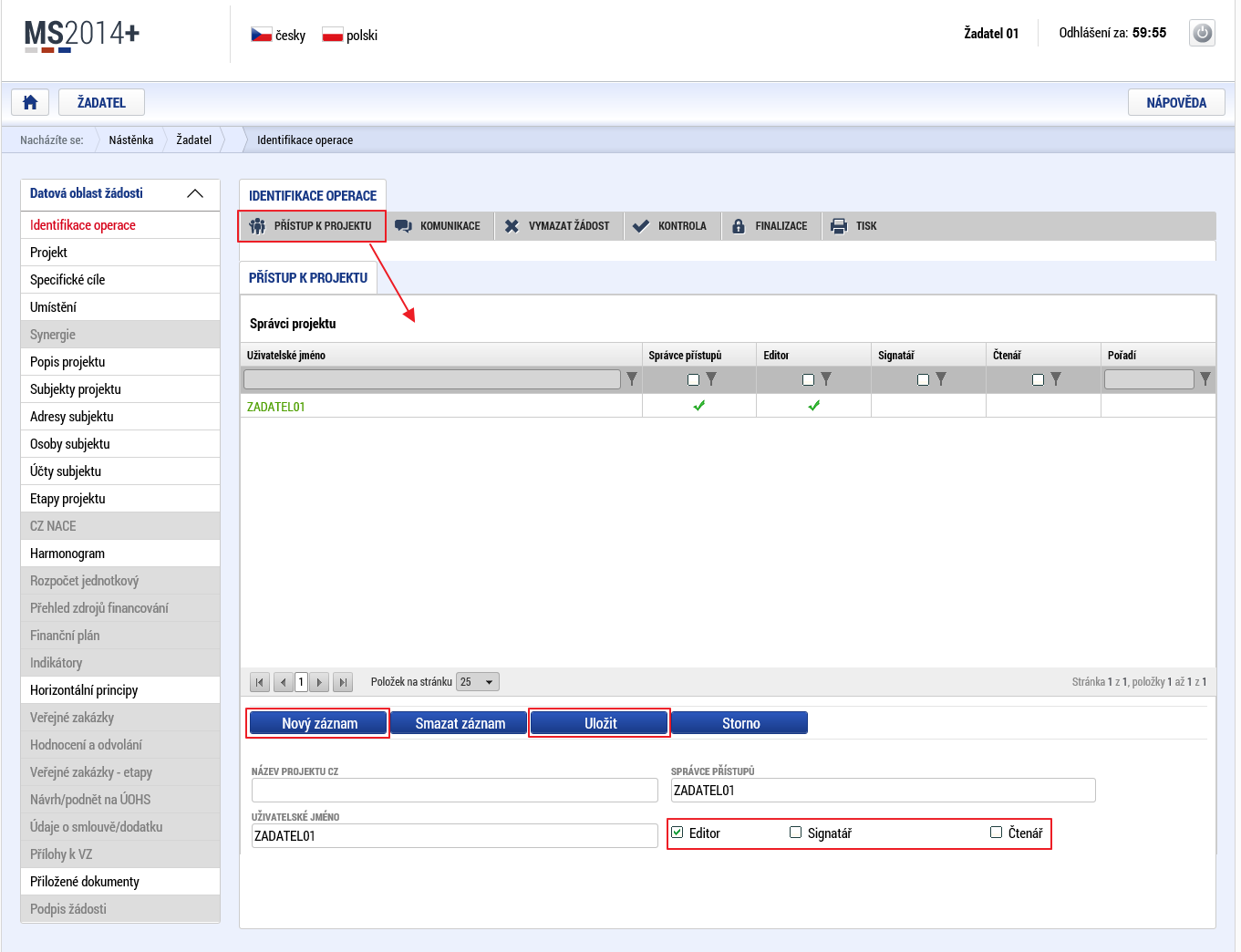Go to next page of table
Viewport: 1241px width, 952px height.
click(x=319, y=682)
